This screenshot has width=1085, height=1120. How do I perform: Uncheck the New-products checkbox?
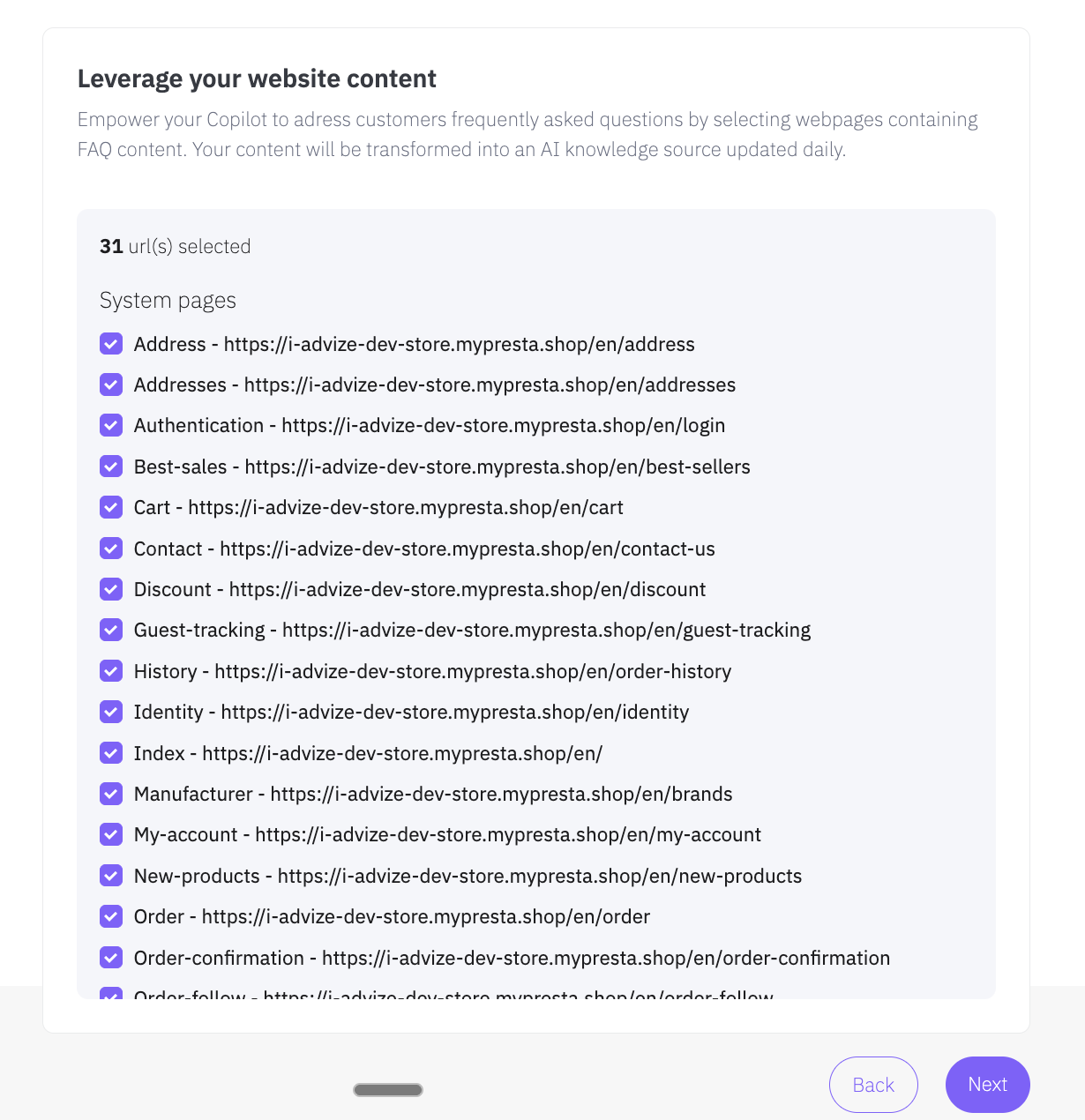[x=111, y=876]
